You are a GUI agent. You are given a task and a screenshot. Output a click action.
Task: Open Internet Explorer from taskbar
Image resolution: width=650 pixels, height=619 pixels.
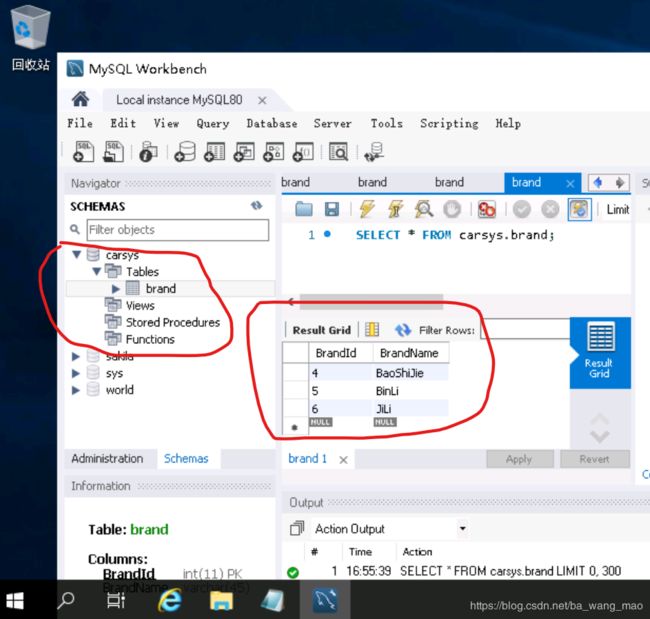pos(170,600)
